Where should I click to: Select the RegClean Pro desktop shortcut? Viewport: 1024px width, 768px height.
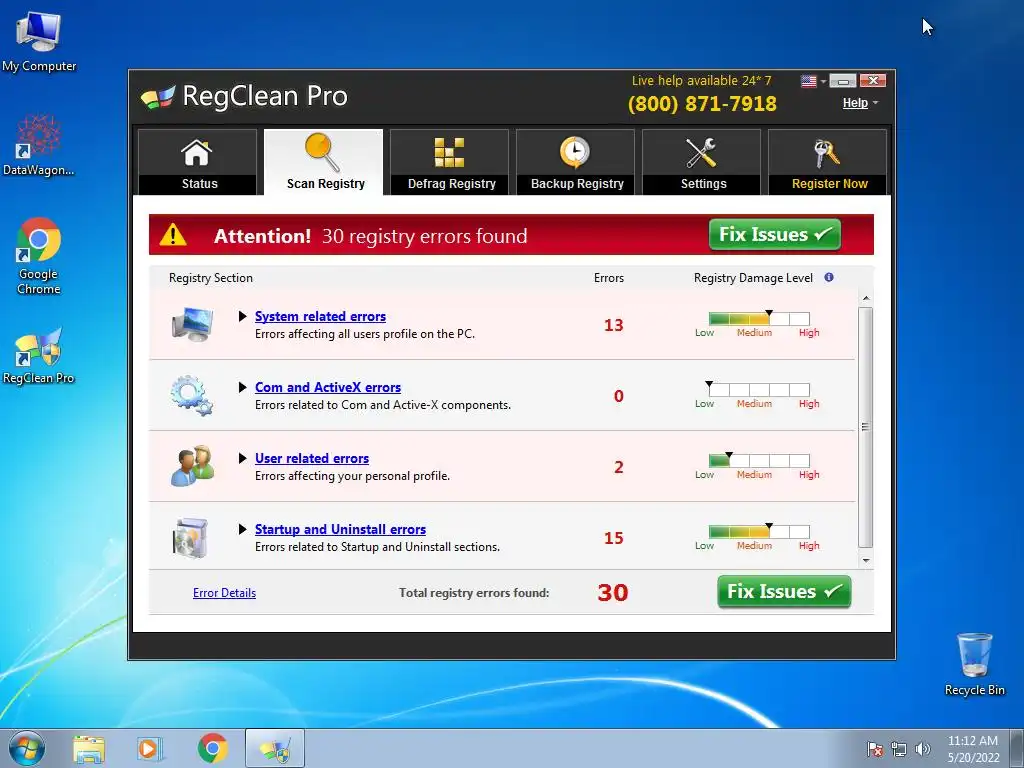39,356
